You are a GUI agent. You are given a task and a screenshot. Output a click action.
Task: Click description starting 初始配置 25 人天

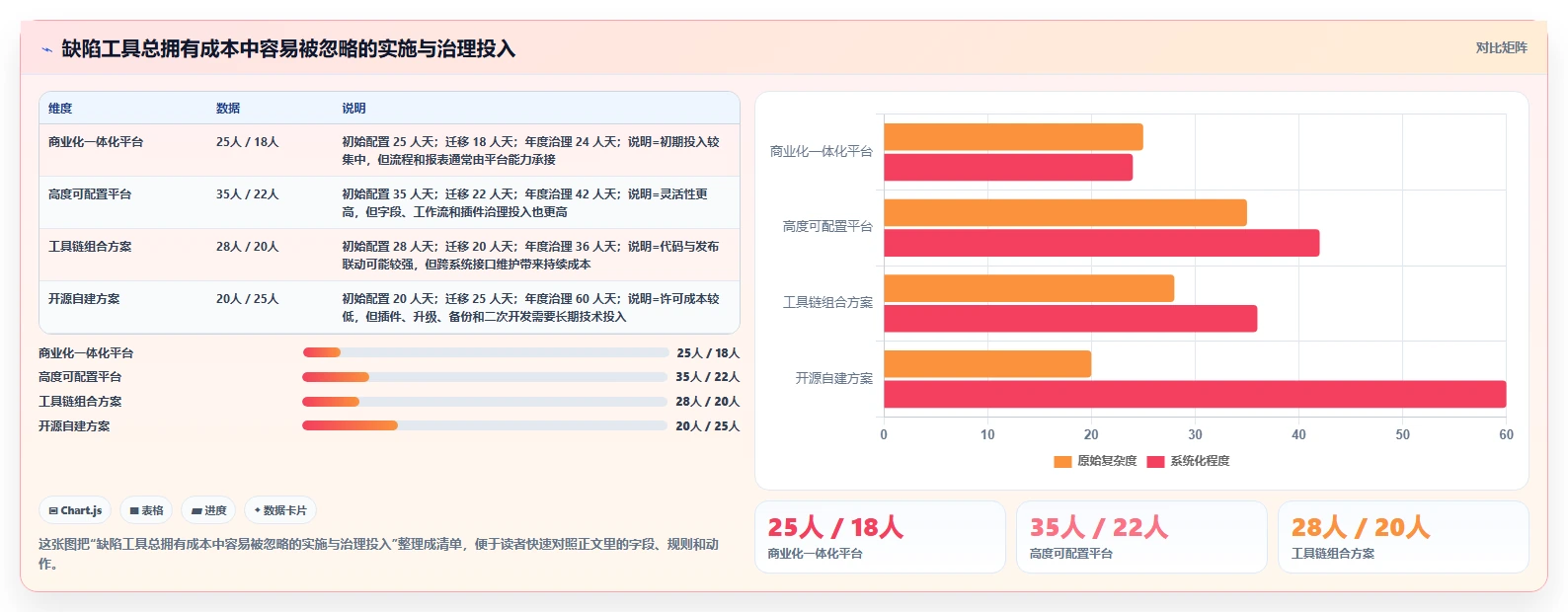click(531, 151)
